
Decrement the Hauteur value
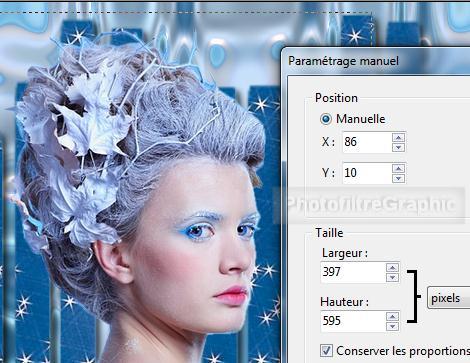[393, 326]
